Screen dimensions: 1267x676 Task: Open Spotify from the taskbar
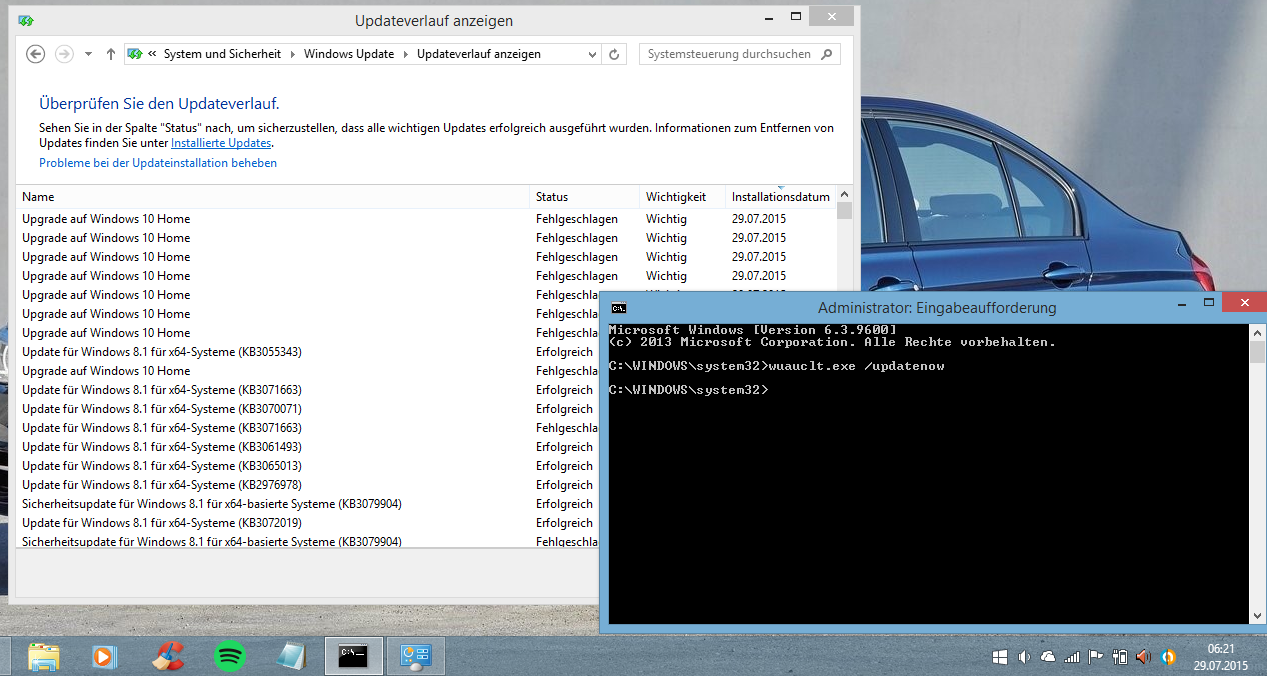pos(230,656)
